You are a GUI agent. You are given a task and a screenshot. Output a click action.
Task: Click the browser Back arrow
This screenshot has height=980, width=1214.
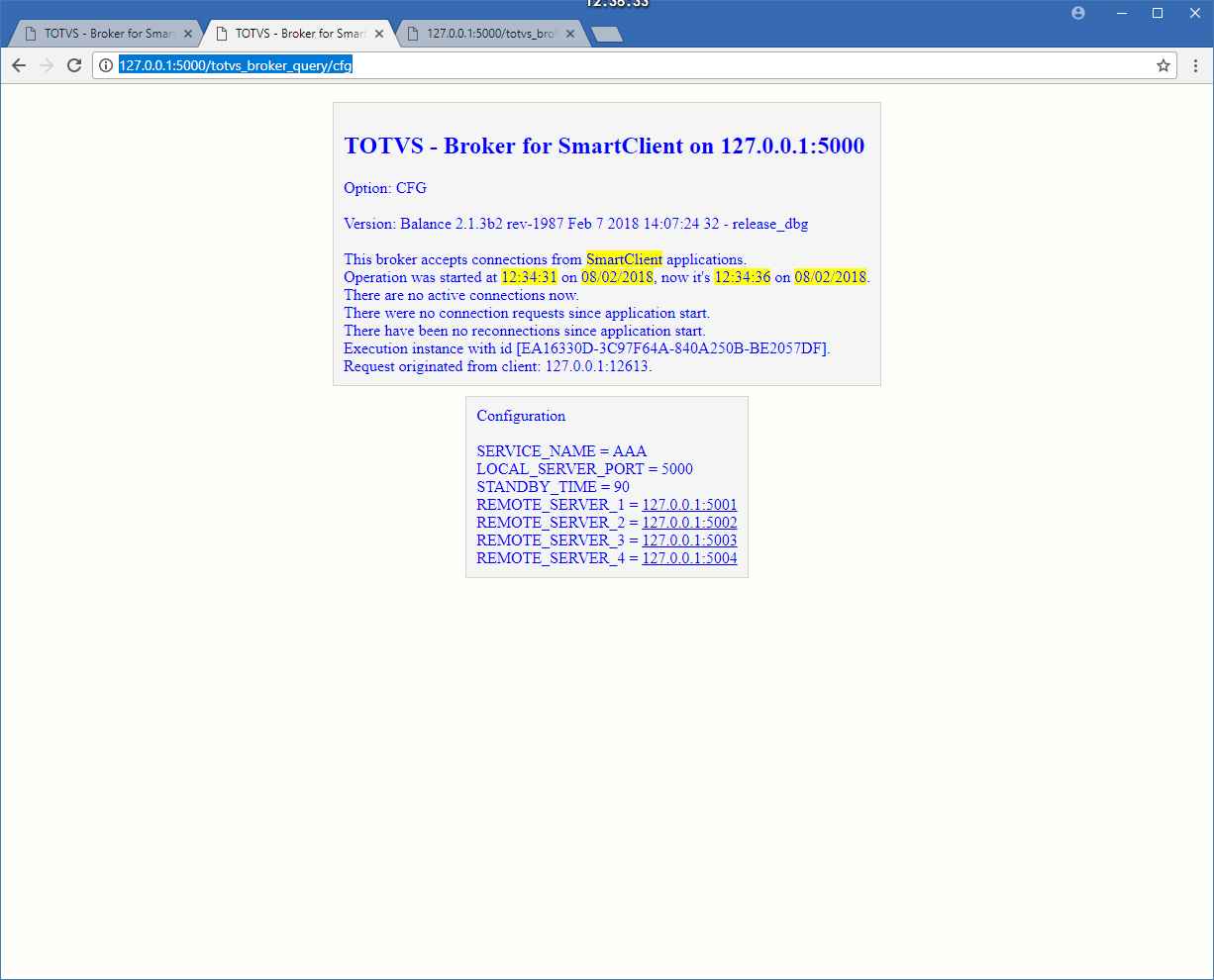pyautogui.click(x=19, y=65)
